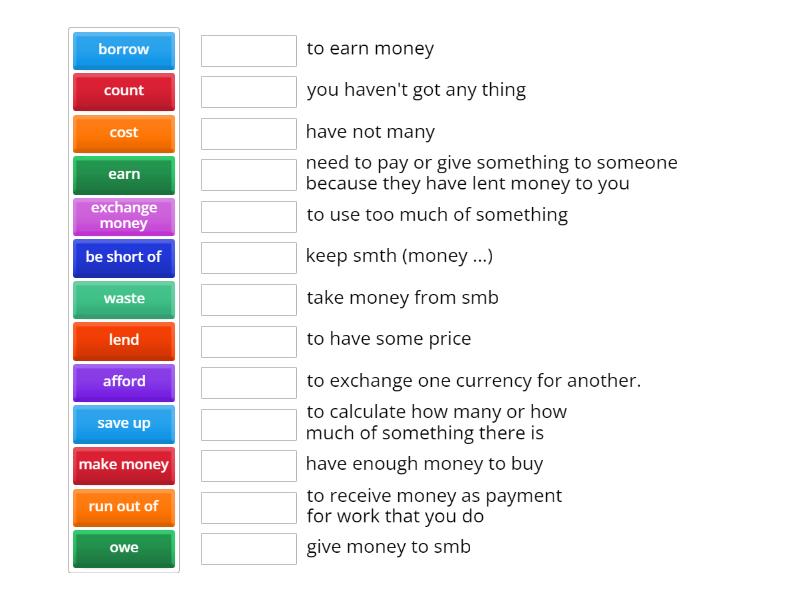Select the earn word tile
800x600 pixels.
[x=123, y=174]
